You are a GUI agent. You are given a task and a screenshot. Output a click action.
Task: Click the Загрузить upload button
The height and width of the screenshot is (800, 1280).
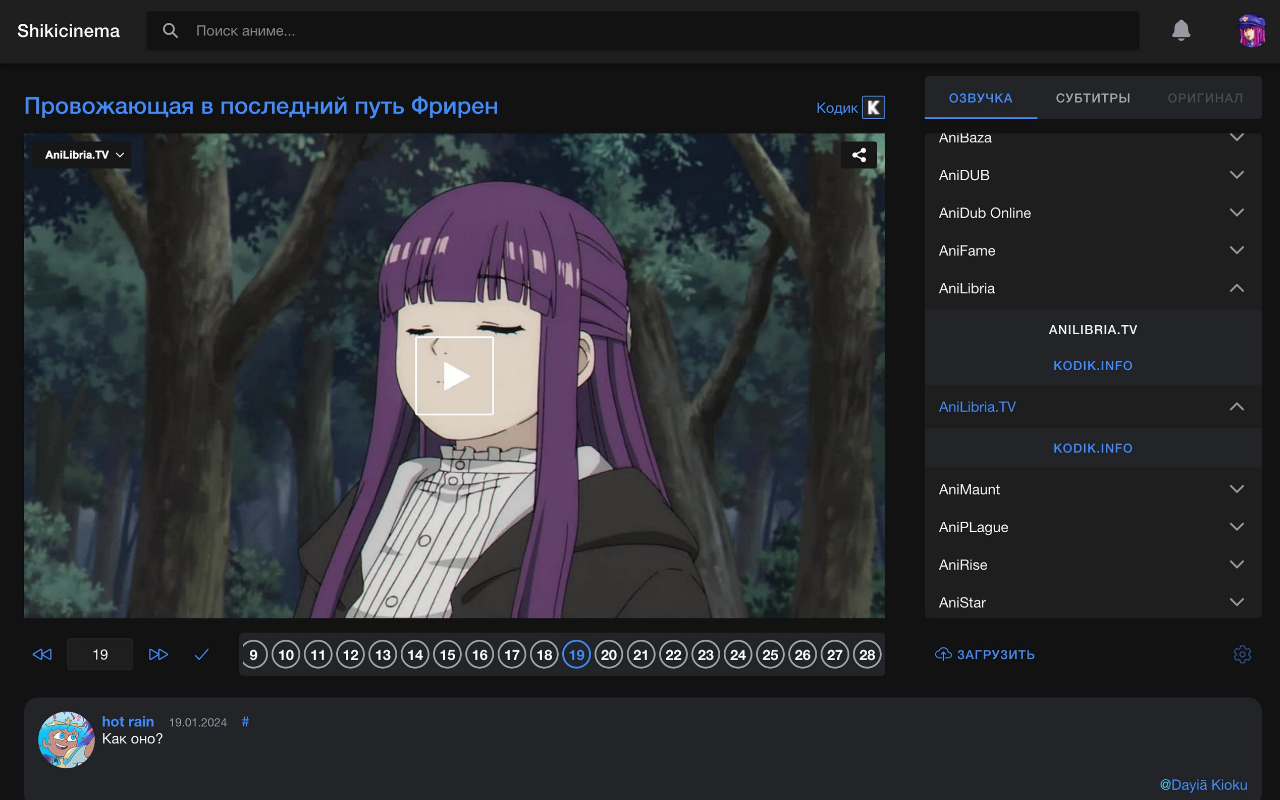[985, 655]
